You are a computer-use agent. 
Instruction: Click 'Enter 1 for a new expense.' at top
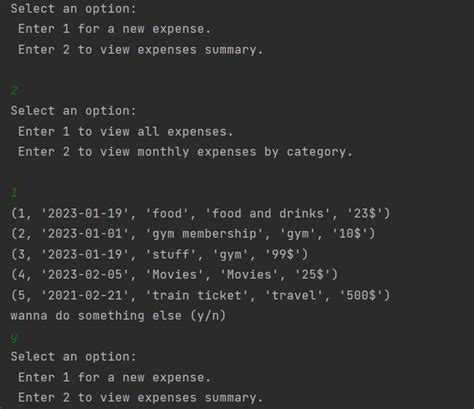point(114,29)
